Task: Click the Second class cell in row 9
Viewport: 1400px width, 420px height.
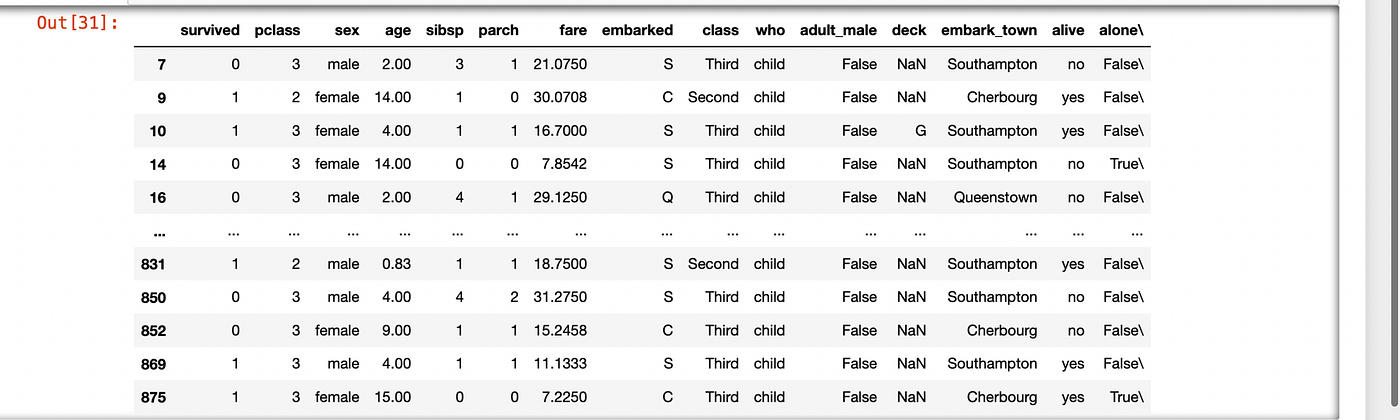Action: pyautogui.click(x=713, y=97)
